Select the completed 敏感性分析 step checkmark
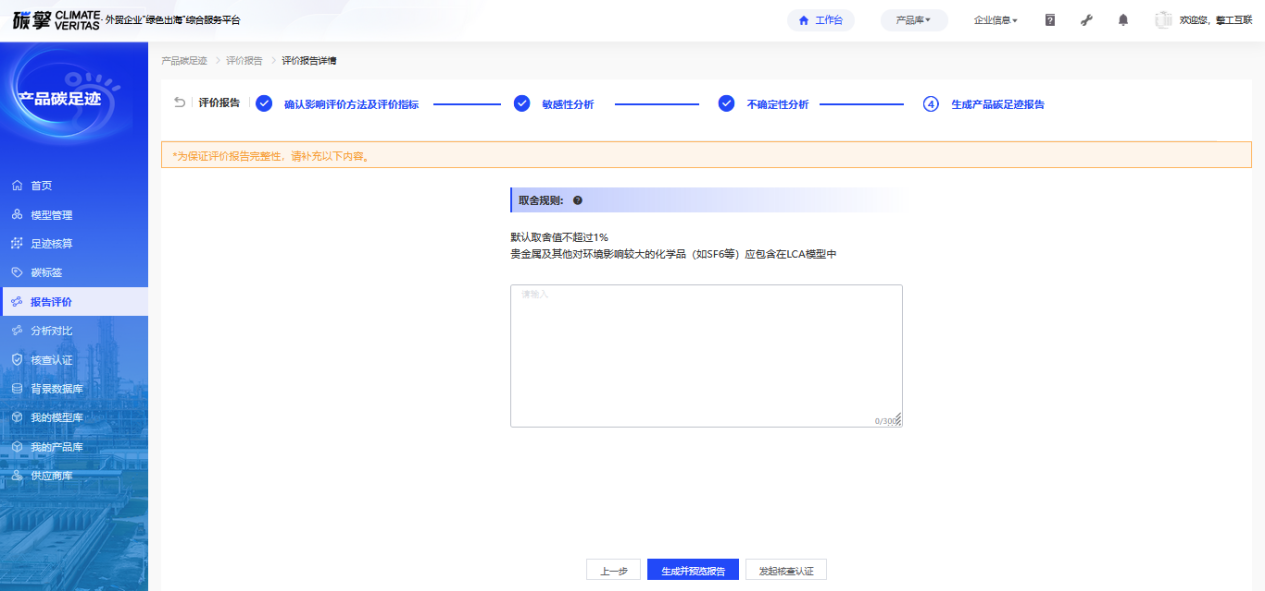This screenshot has height=591, width=1265. coord(522,104)
